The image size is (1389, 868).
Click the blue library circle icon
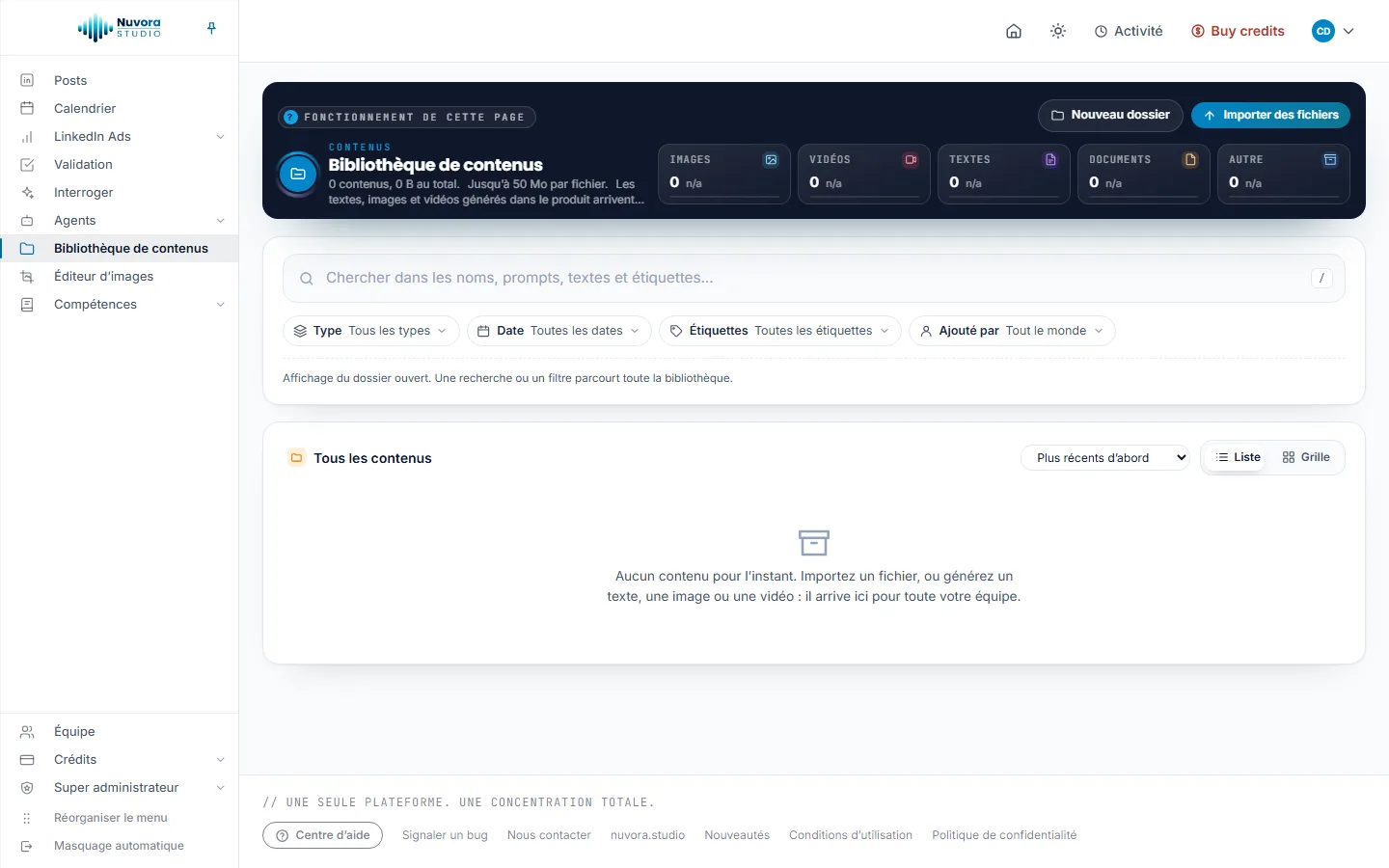pos(298,175)
